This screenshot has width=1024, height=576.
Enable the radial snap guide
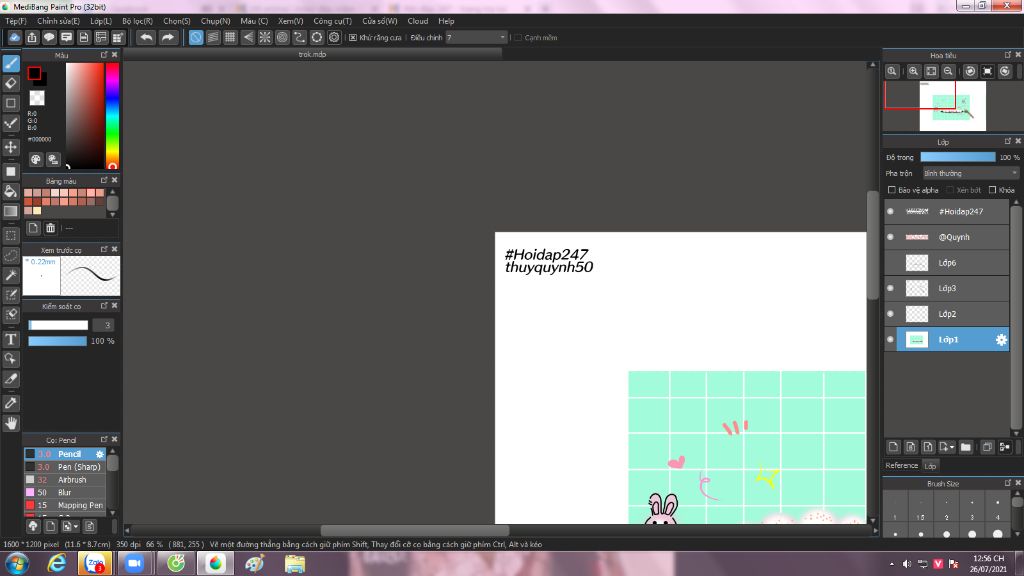click(264, 38)
